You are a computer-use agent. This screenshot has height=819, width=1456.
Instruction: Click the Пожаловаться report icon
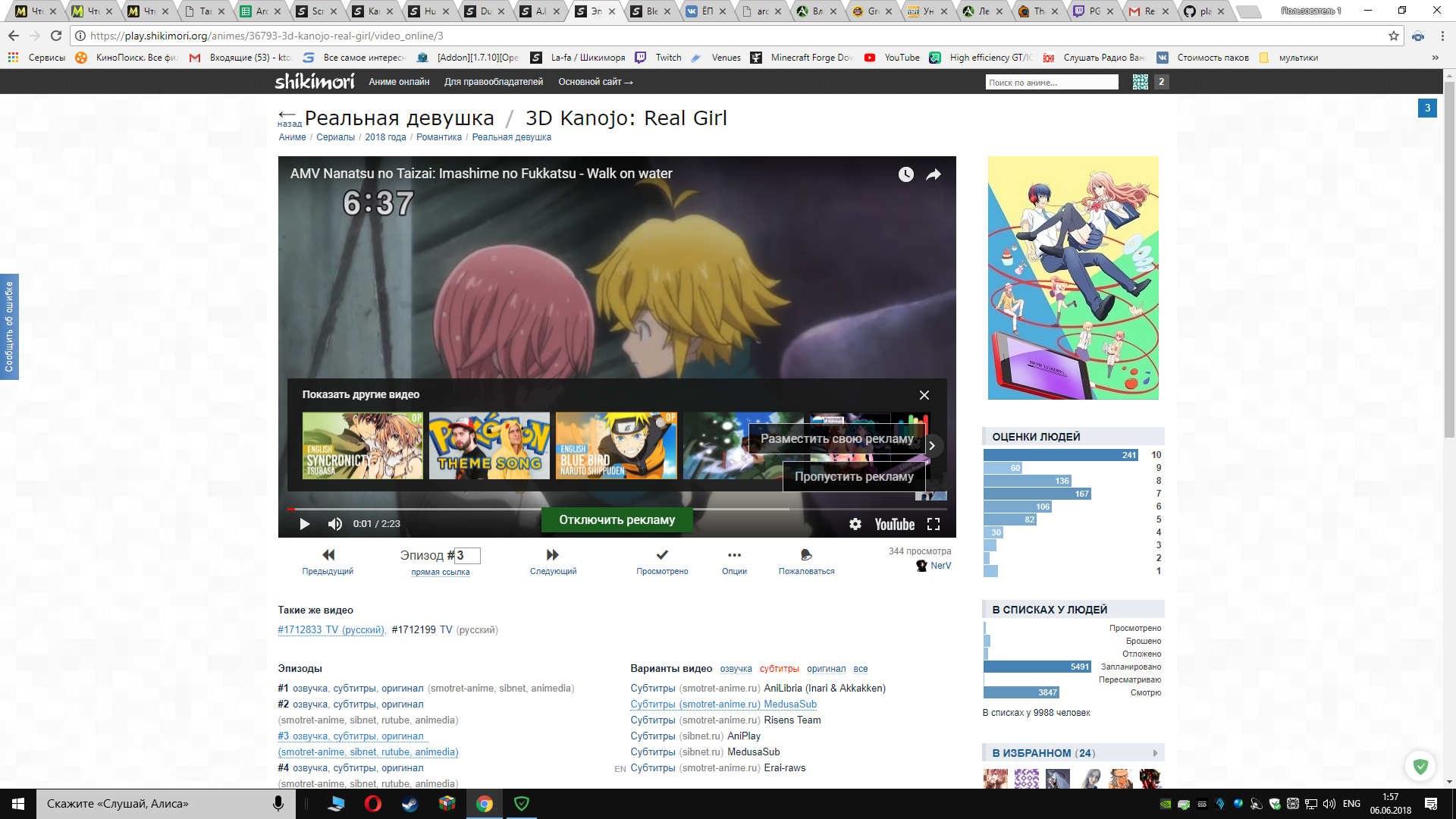coord(806,554)
